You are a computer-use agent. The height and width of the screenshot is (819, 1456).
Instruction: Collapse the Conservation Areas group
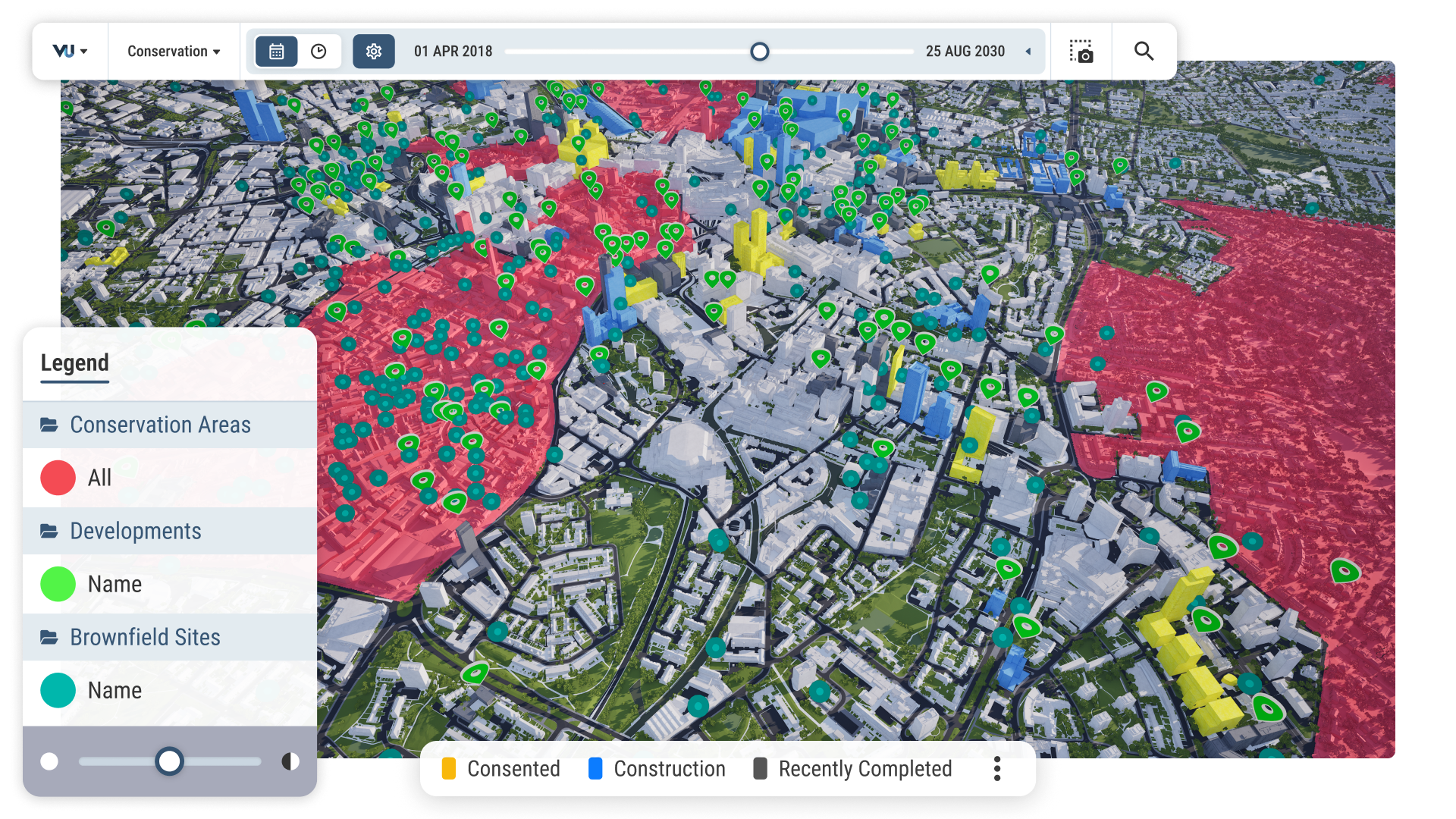170,425
